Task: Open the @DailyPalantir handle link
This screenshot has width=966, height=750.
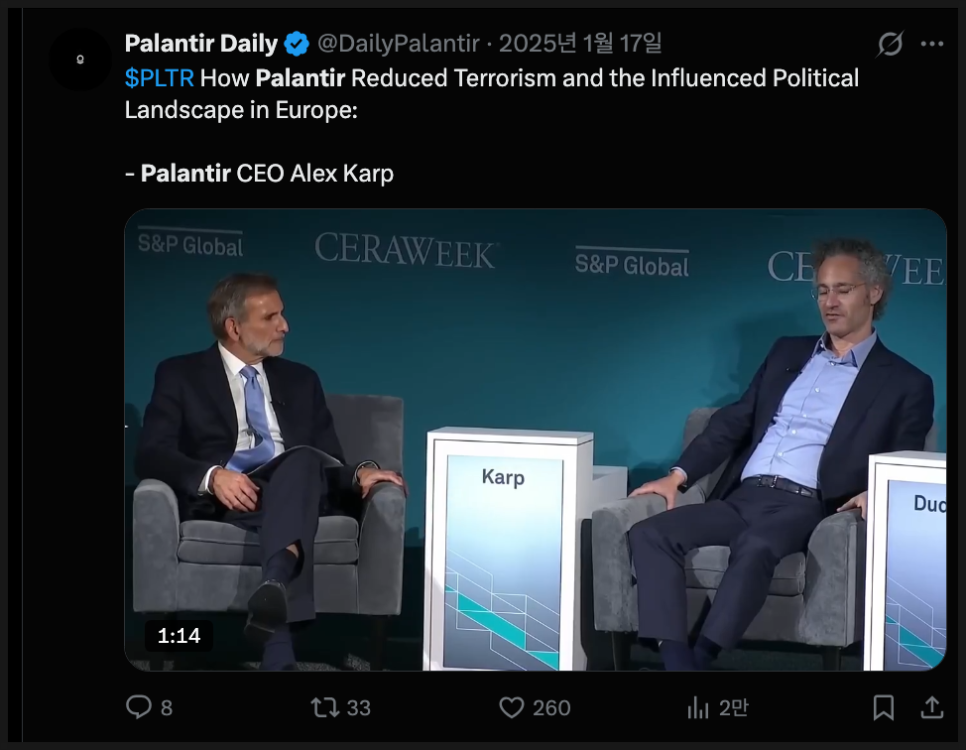Action: [398, 44]
